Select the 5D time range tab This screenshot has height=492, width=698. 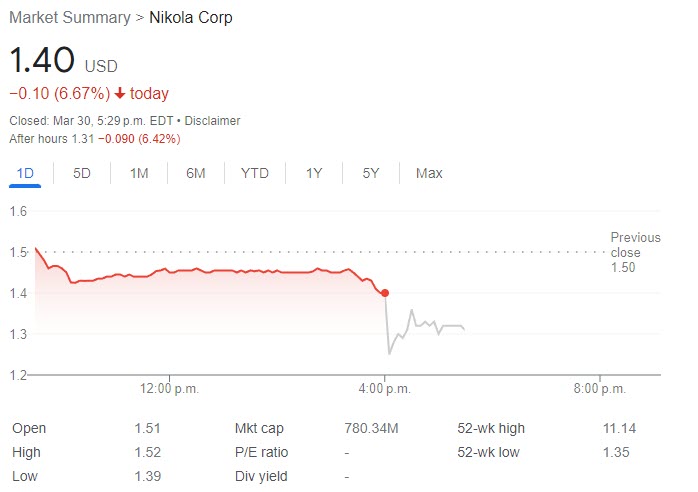coord(82,173)
